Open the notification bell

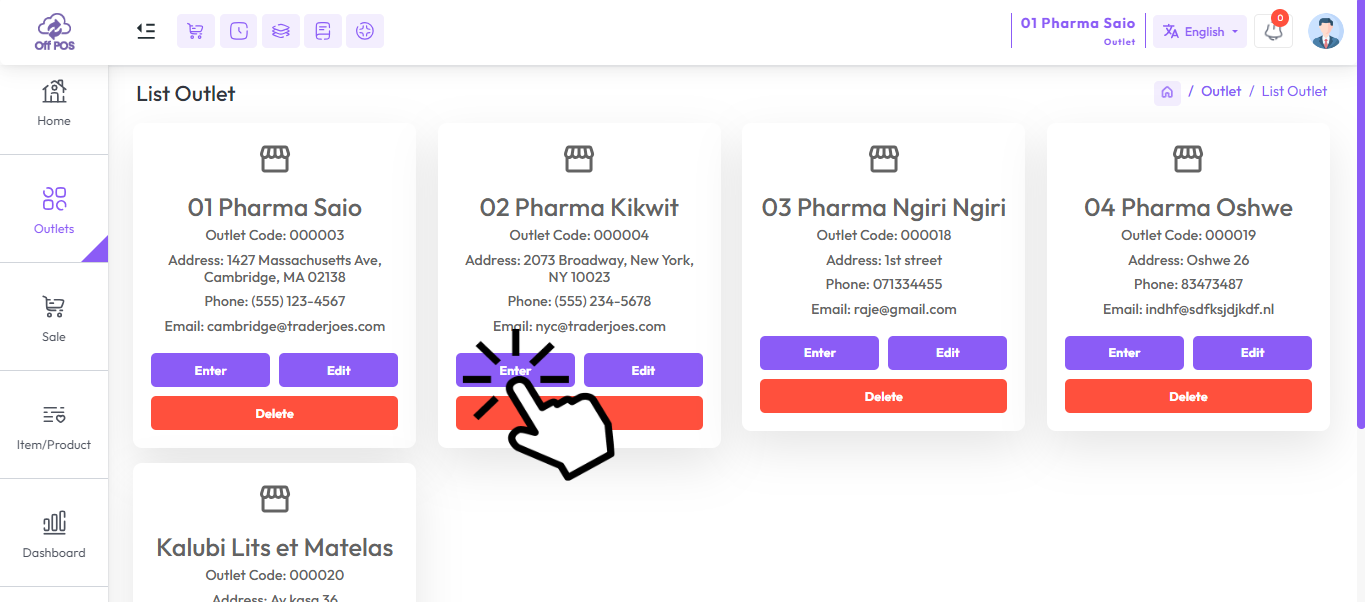tap(1272, 32)
